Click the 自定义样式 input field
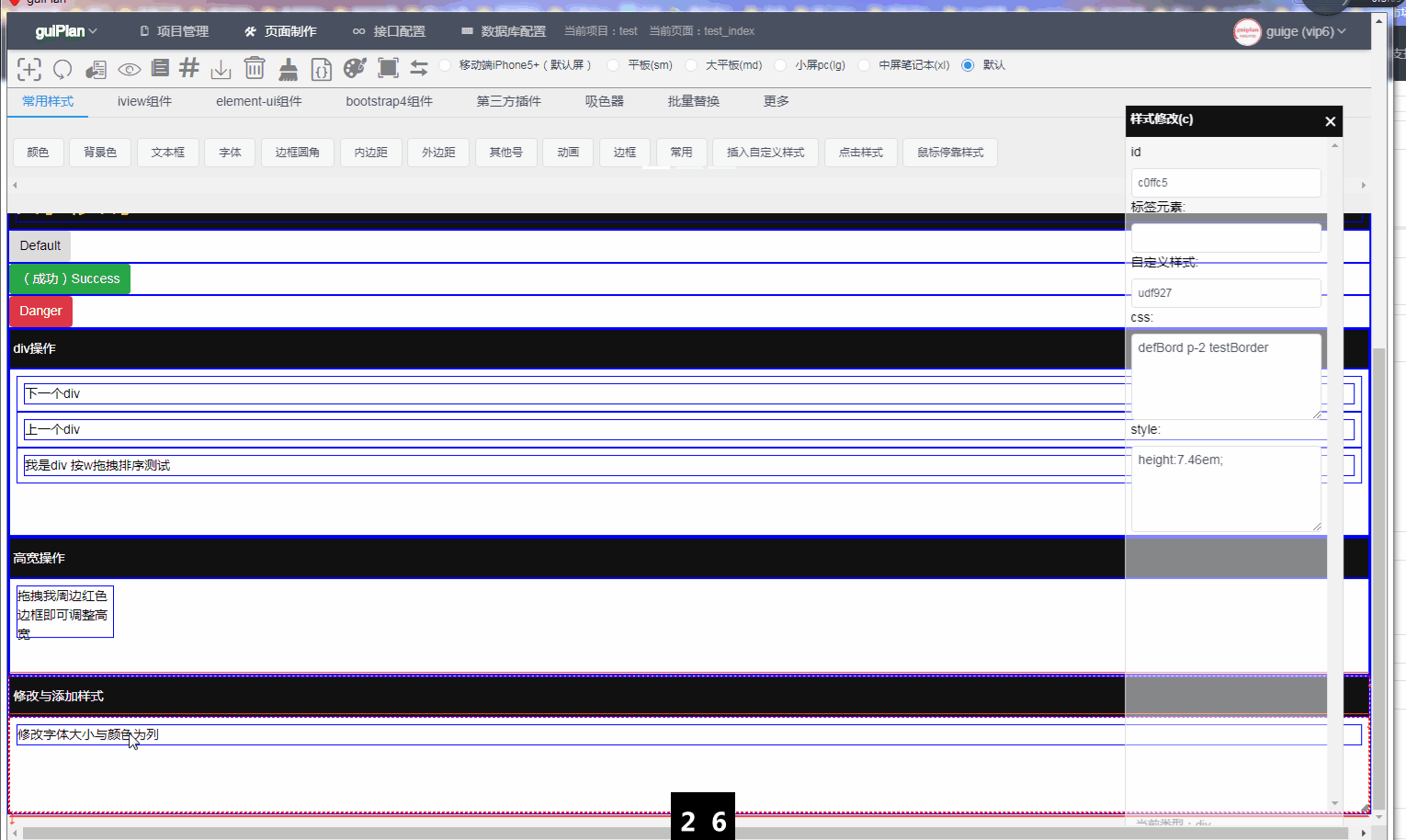This screenshot has height=840, width=1406. pos(1226,293)
